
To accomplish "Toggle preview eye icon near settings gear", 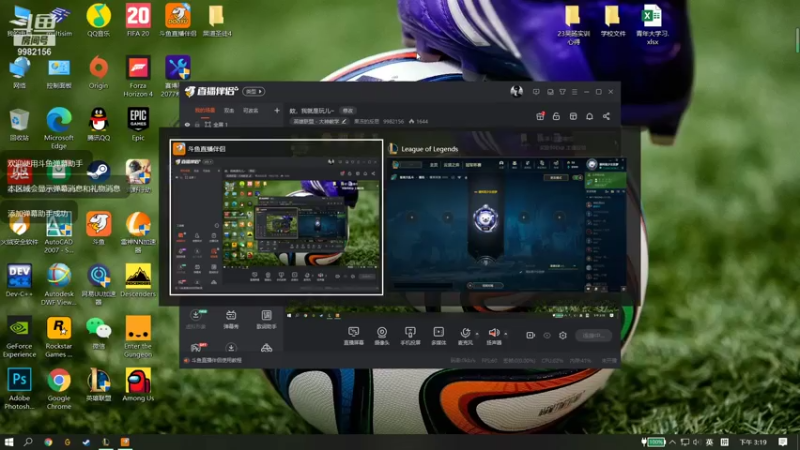I will pos(547,335).
